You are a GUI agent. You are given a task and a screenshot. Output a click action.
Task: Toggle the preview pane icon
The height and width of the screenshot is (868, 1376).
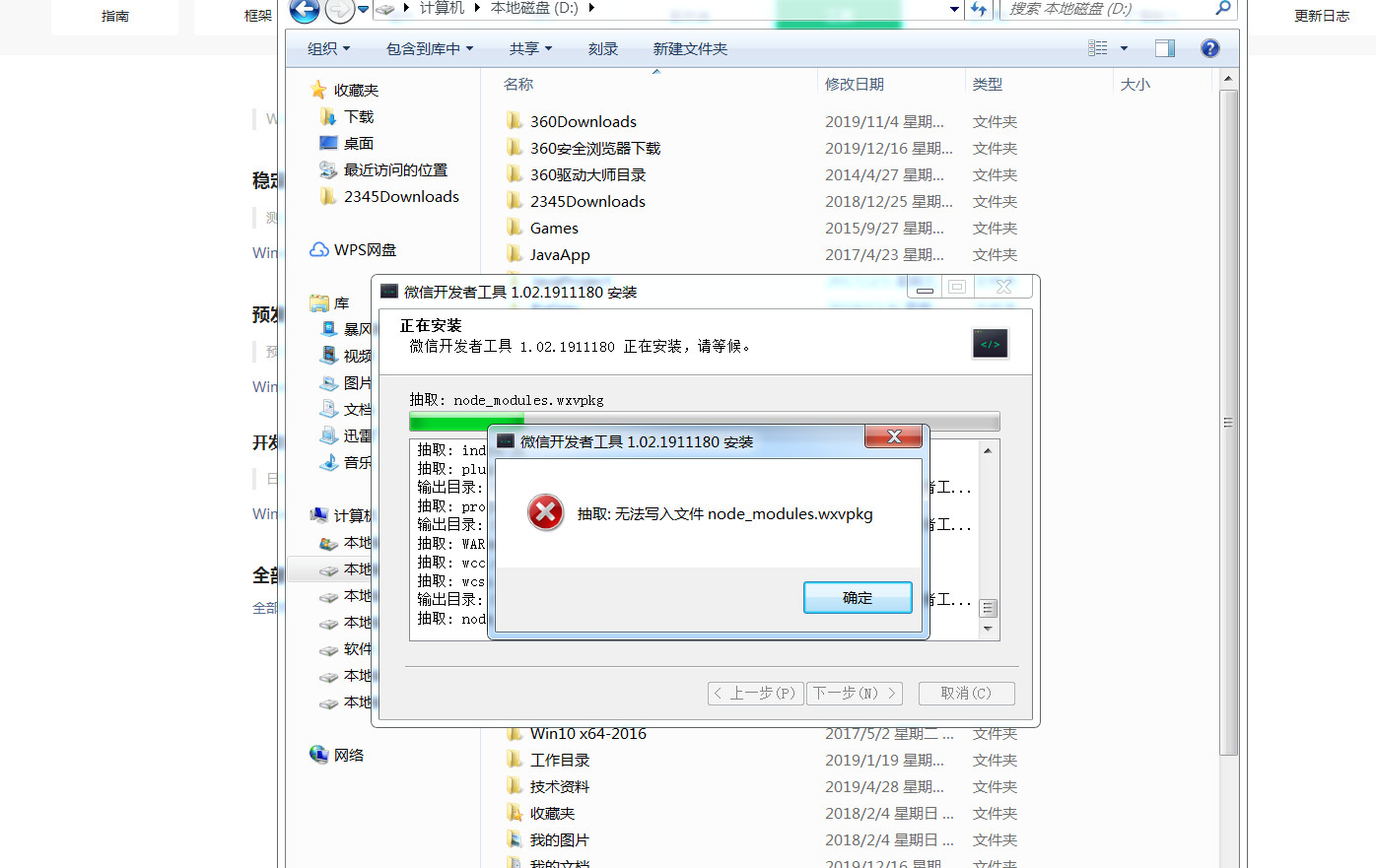tap(1165, 48)
